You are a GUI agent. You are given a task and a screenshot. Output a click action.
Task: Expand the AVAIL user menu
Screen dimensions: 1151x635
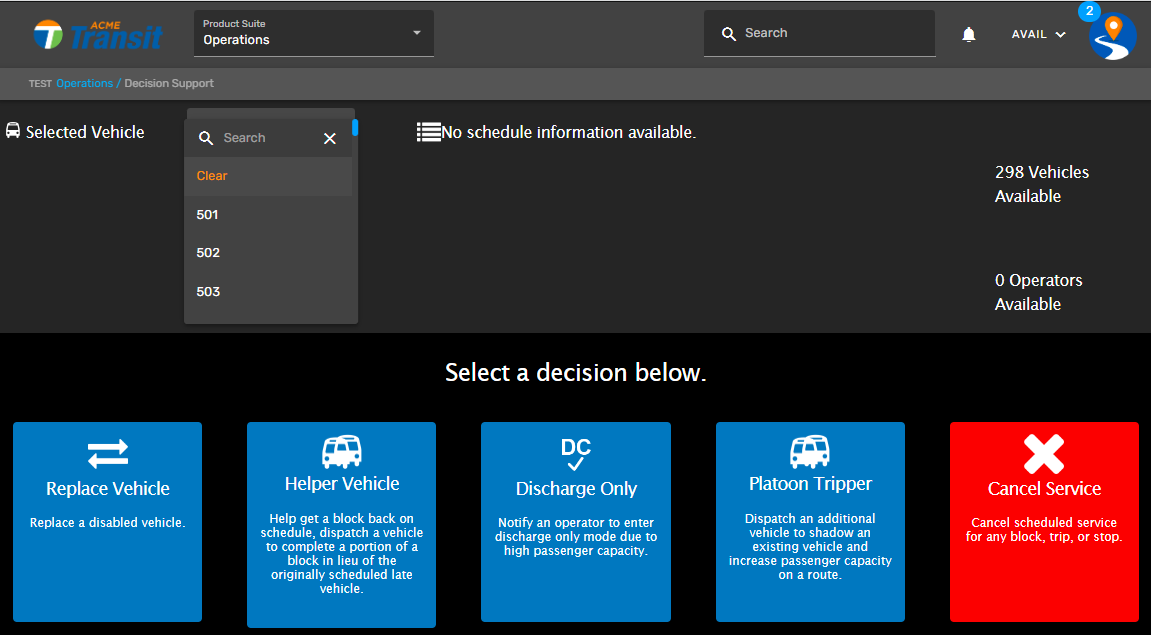click(x=1038, y=35)
